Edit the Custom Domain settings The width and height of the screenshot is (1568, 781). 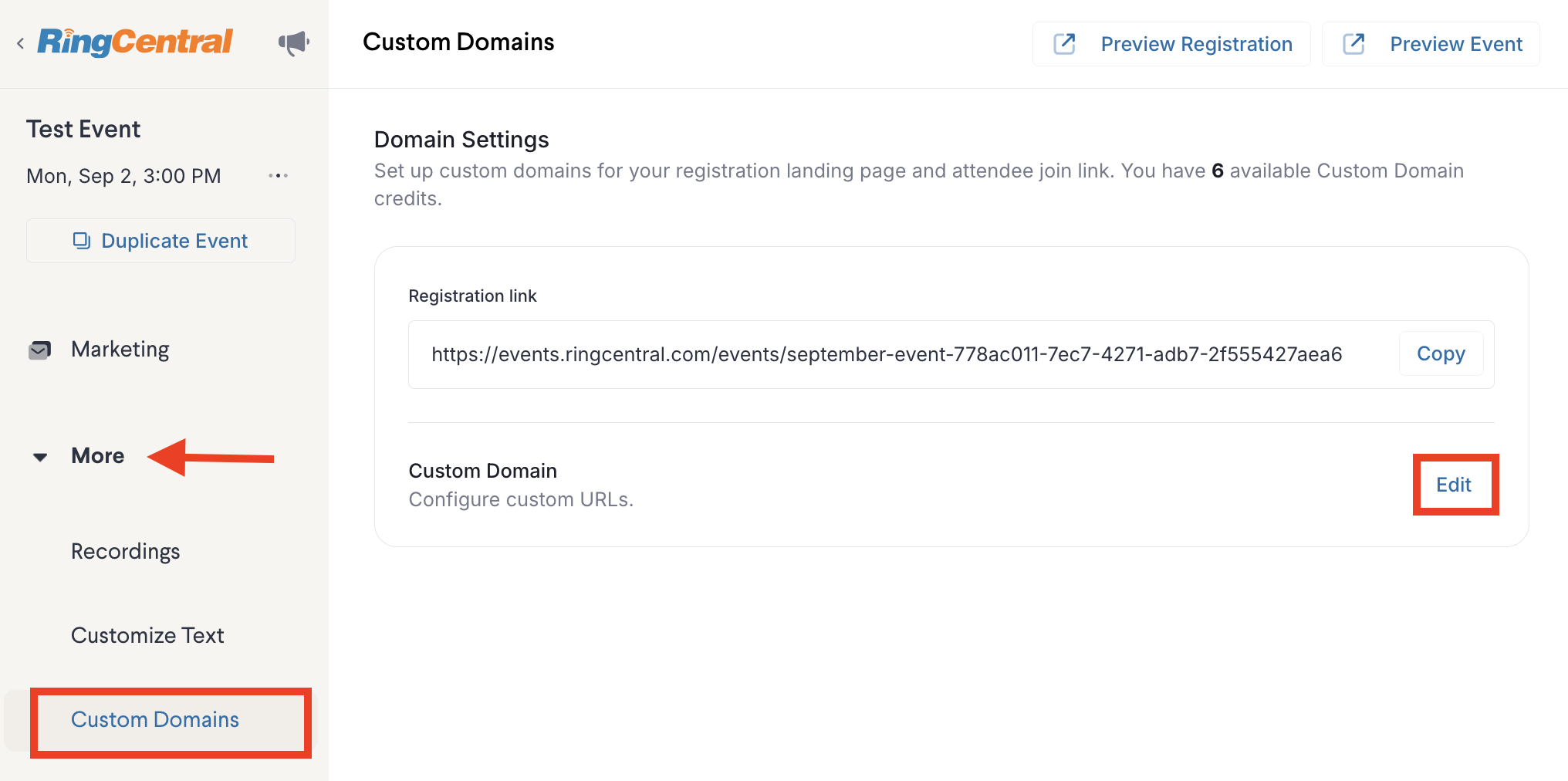coord(1454,485)
